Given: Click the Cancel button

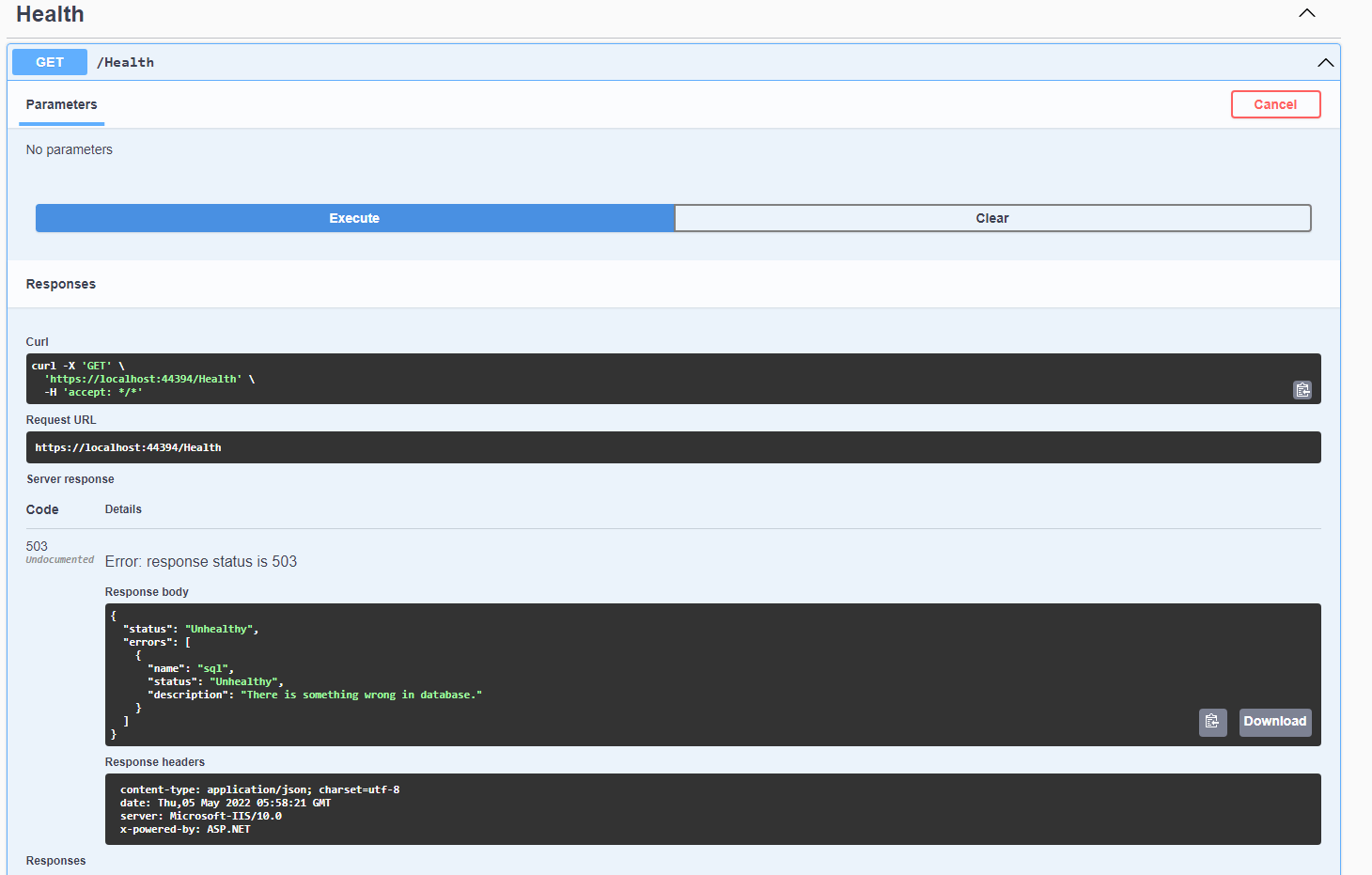Looking at the screenshot, I should pos(1275,104).
